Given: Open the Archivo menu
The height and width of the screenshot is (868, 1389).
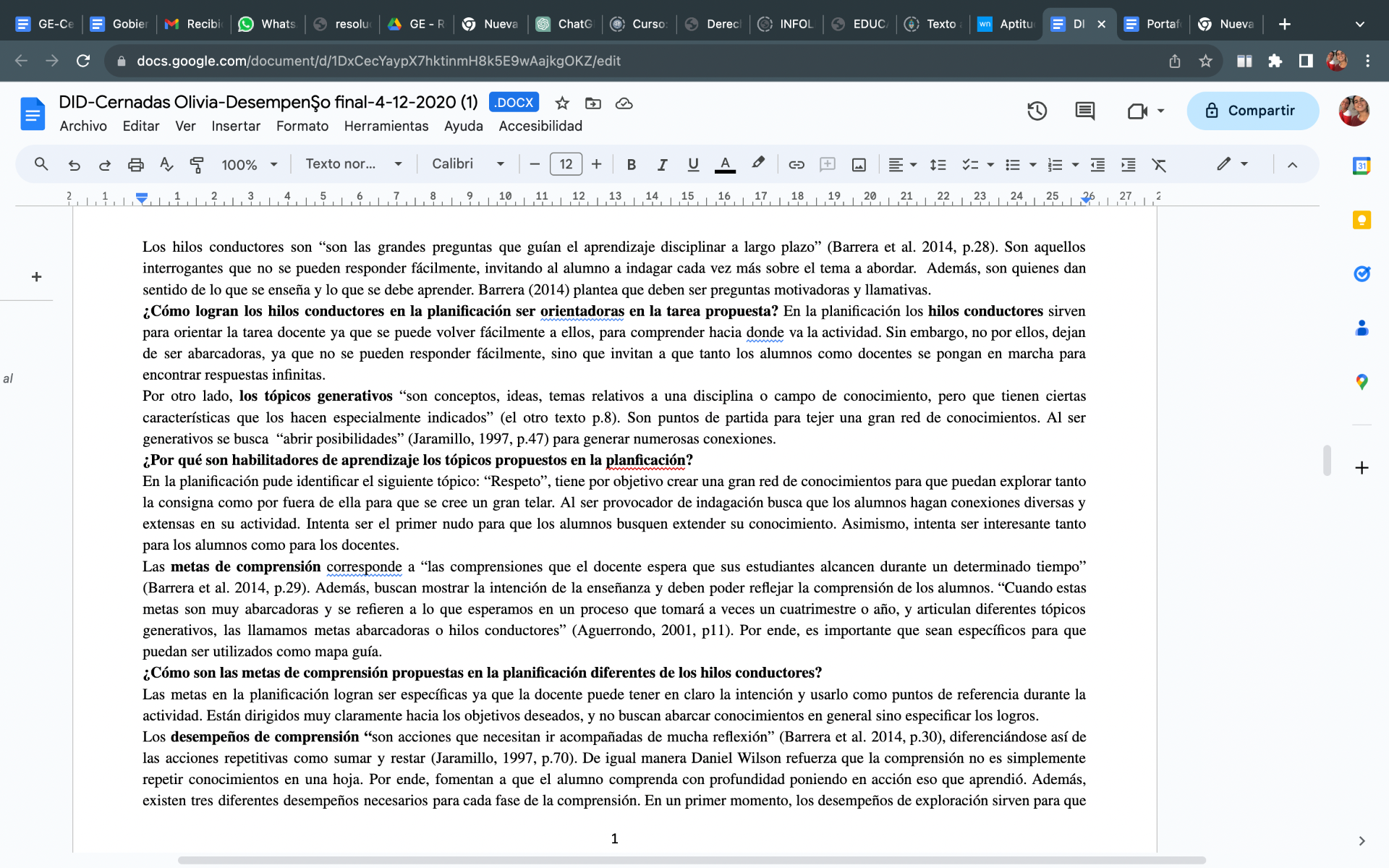Looking at the screenshot, I should (83, 126).
